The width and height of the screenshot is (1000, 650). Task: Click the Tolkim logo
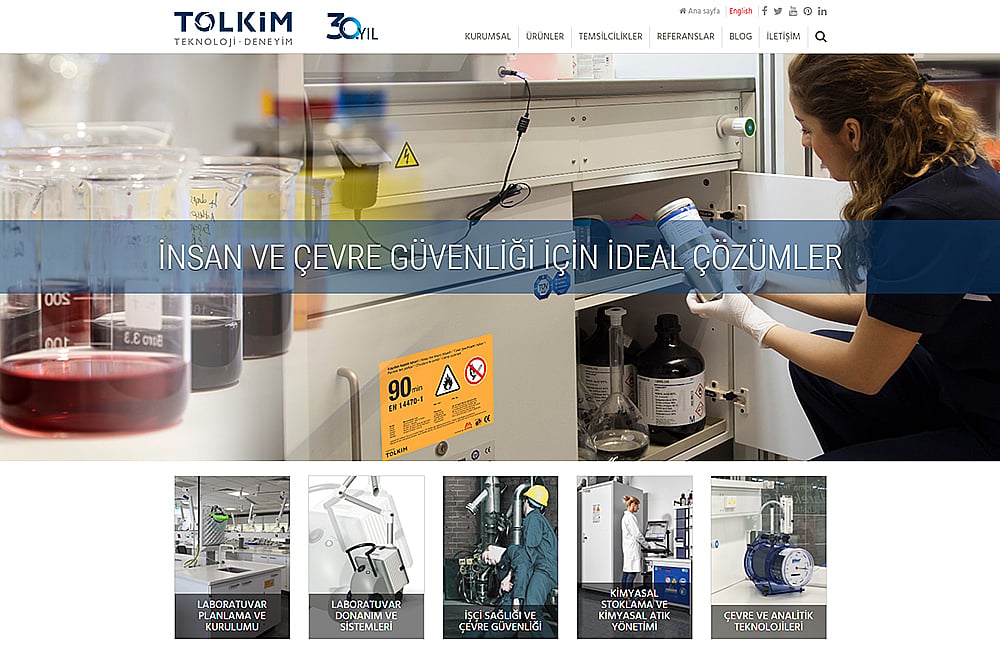(233, 29)
